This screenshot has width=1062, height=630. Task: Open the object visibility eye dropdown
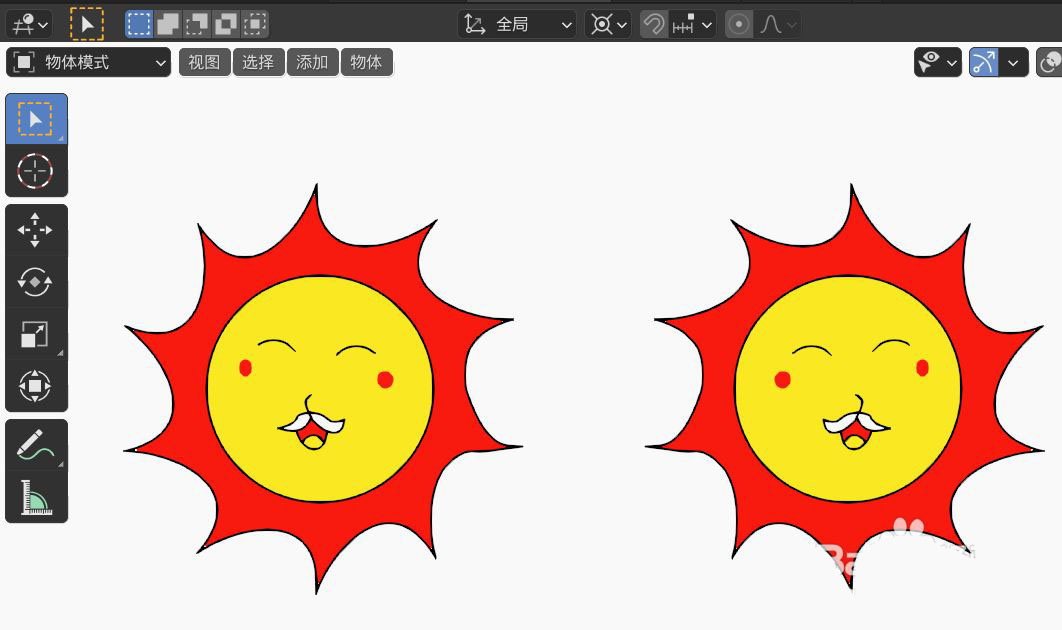point(938,62)
